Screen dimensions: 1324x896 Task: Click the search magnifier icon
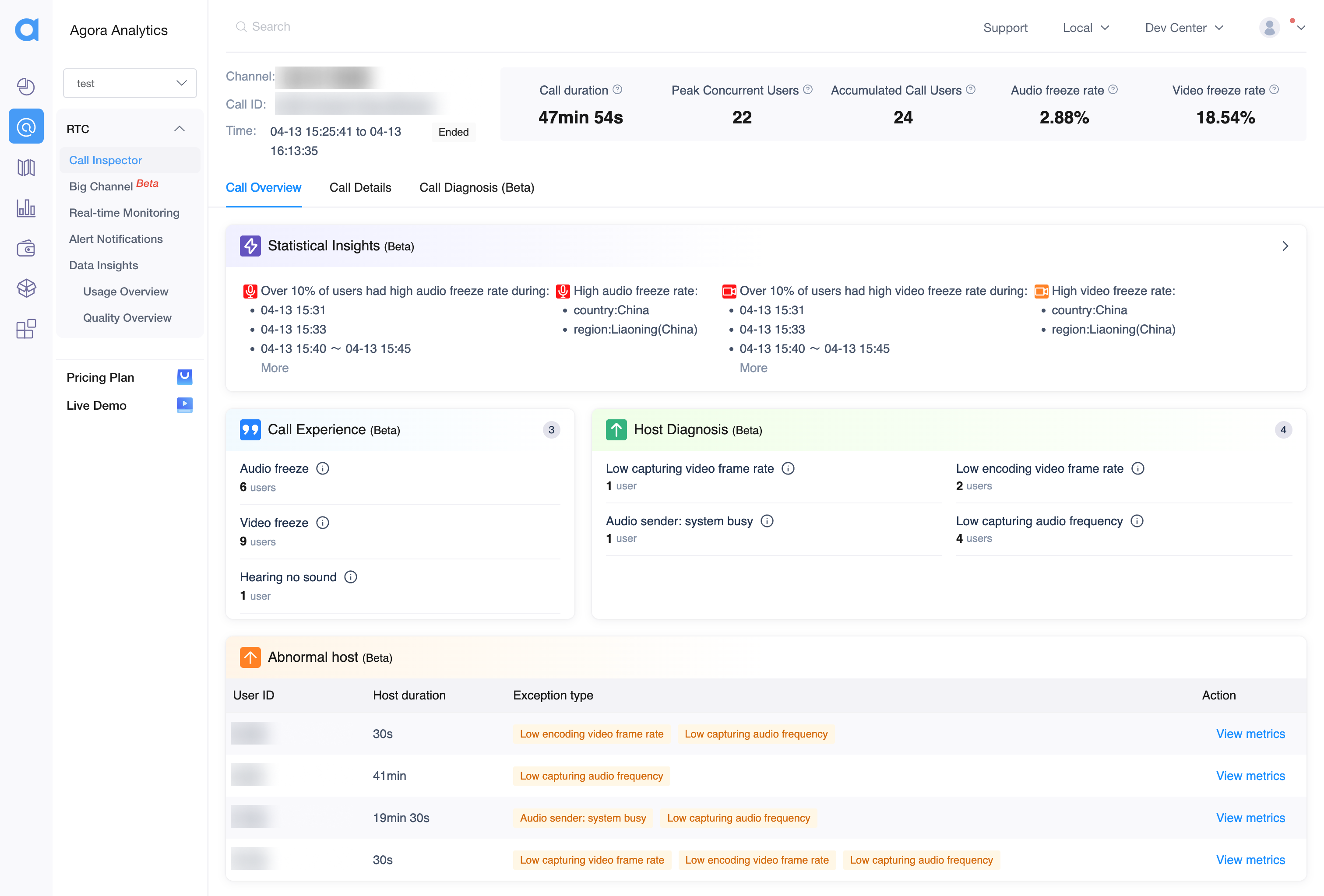[x=241, y=27]
